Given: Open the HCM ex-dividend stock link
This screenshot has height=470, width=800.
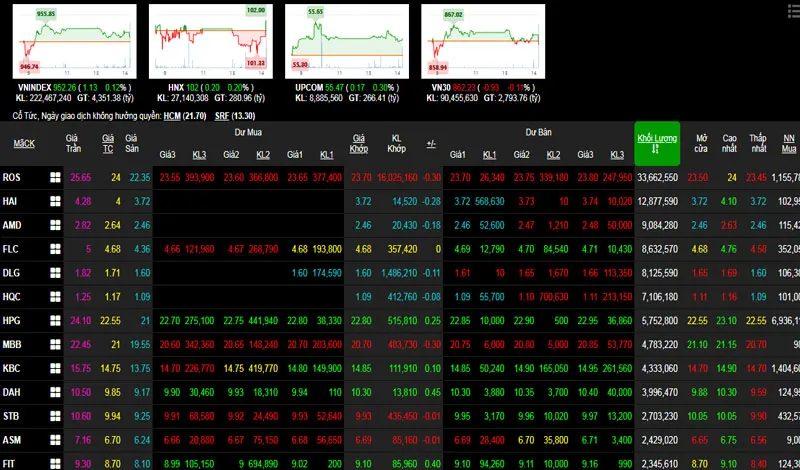Looking at the screenshot, I should [x=172, y=116].
